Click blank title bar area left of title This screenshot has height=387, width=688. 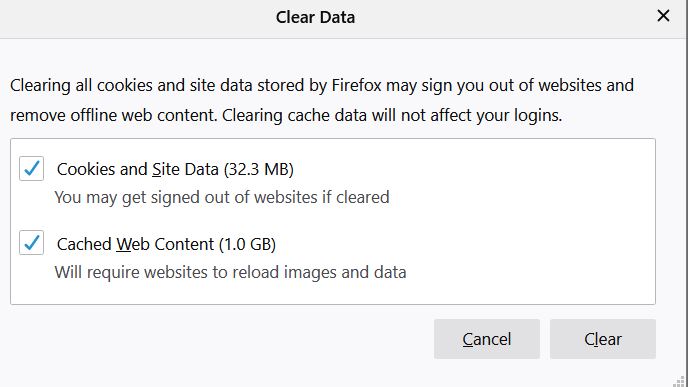[132, 18]
